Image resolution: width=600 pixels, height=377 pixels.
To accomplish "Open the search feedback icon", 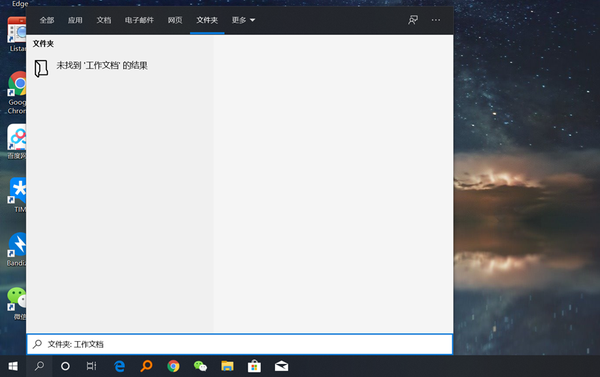I will [412, 20].
